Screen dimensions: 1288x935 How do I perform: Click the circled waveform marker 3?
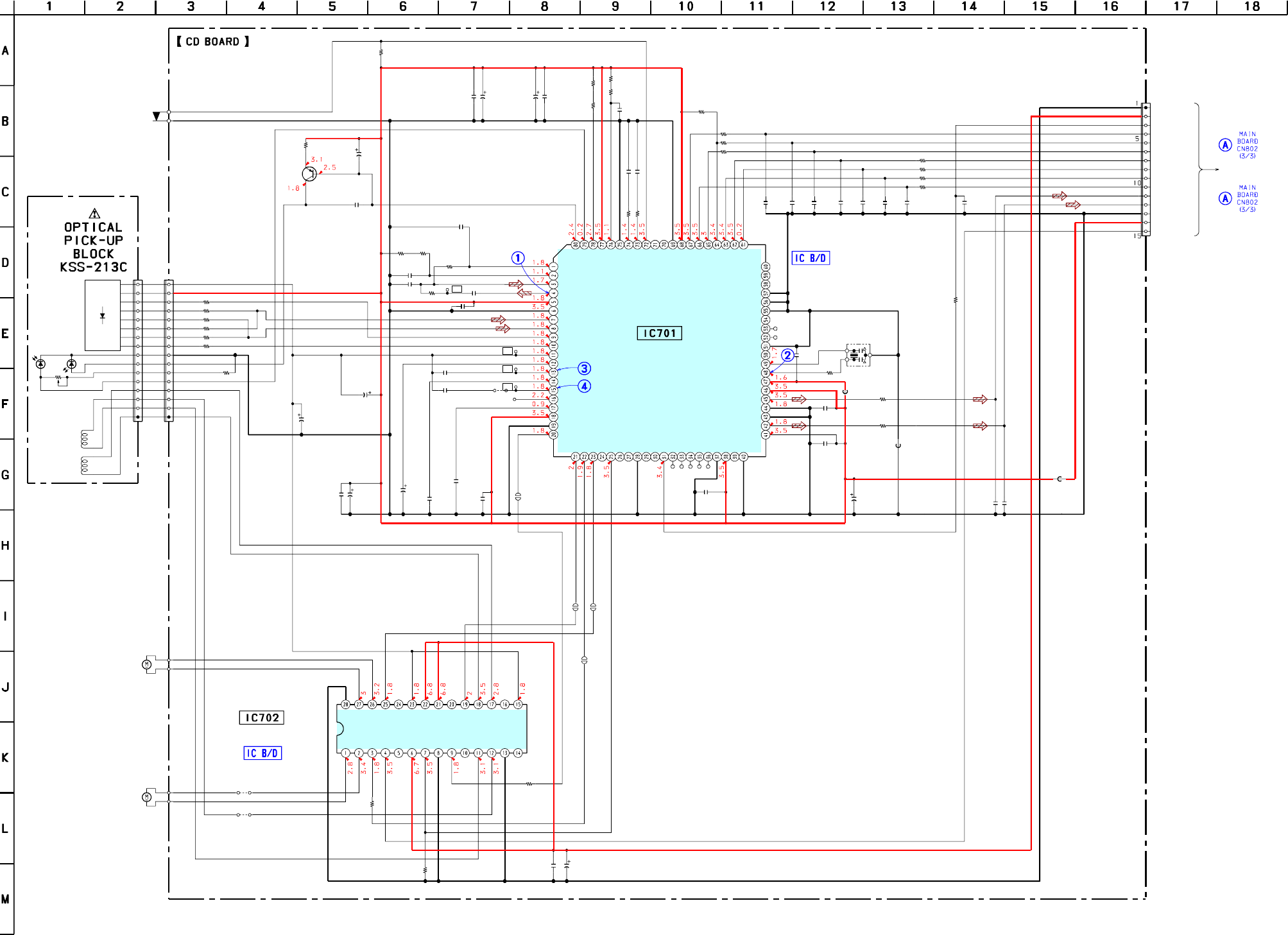584,368
